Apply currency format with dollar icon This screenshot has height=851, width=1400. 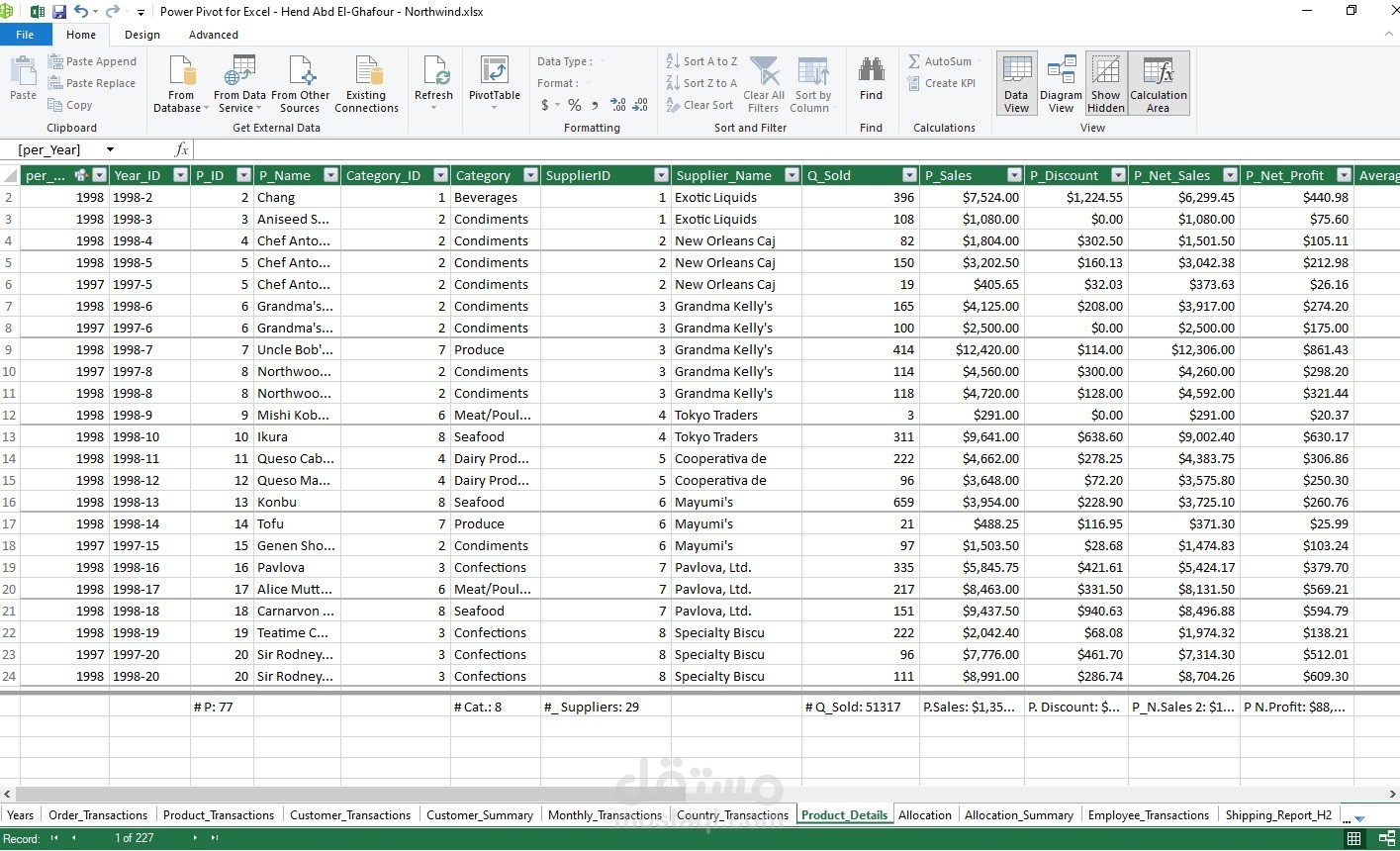click(545, 105)
